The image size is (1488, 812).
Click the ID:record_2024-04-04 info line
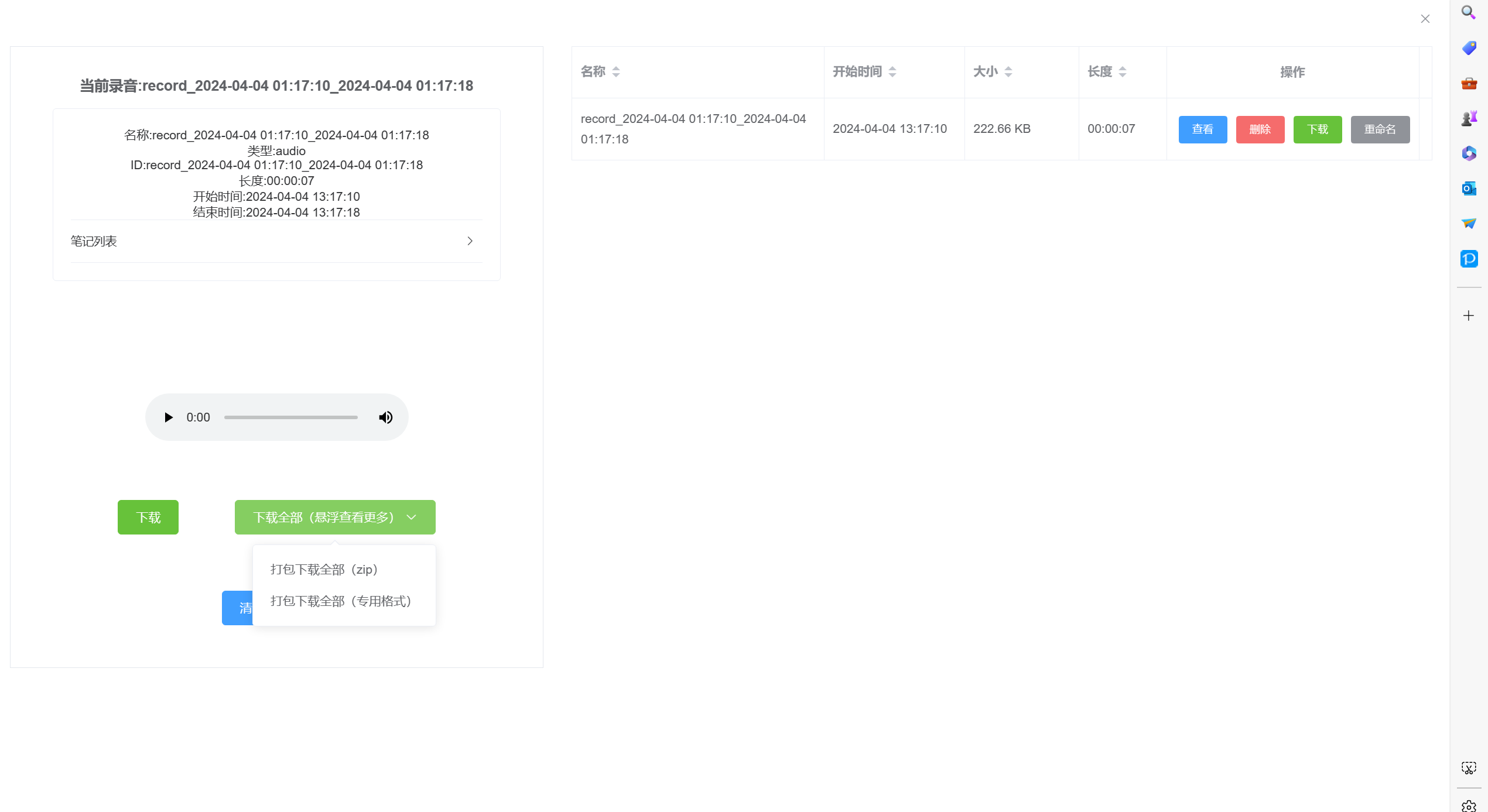[276, 165]
